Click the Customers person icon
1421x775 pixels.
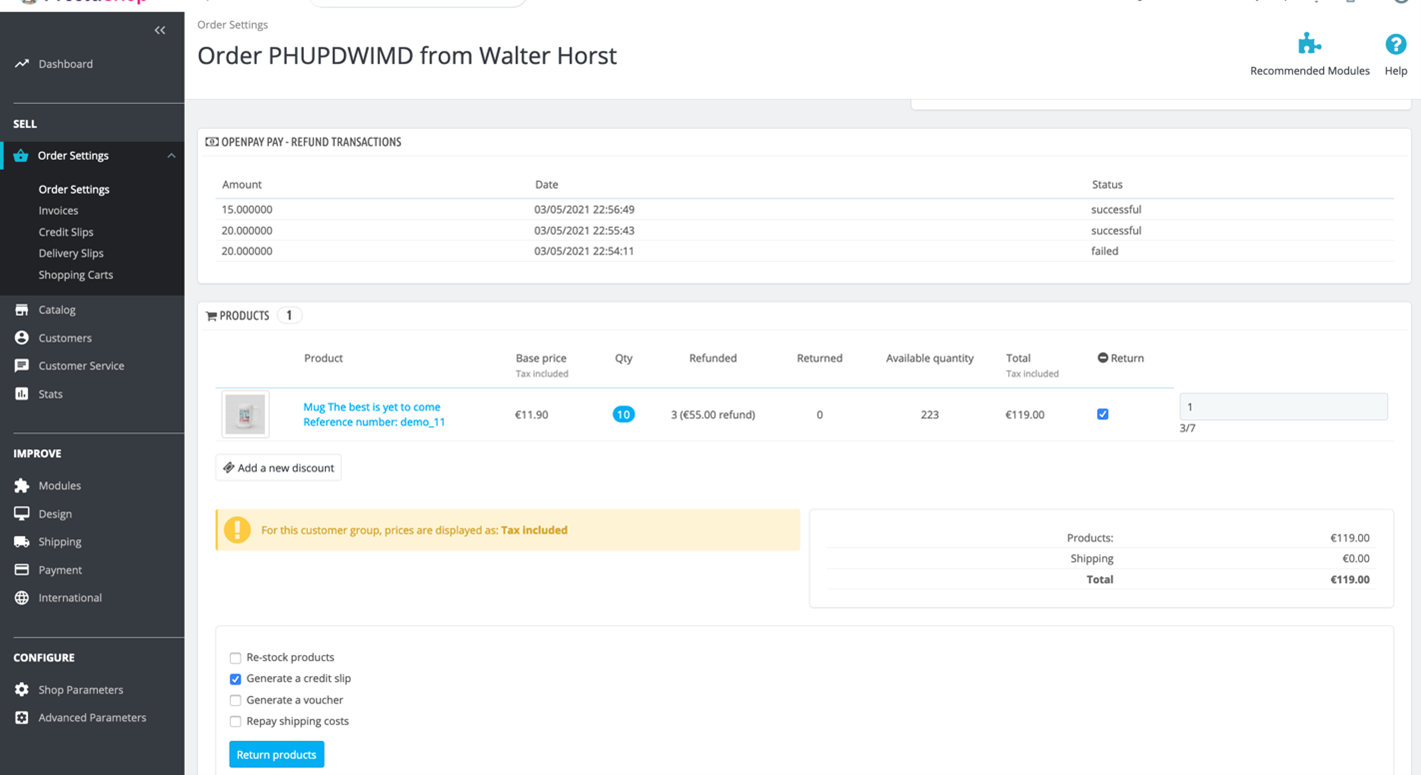22,338
